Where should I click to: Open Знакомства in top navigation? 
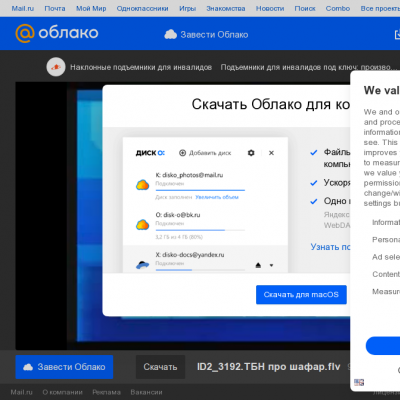(226, 8)
